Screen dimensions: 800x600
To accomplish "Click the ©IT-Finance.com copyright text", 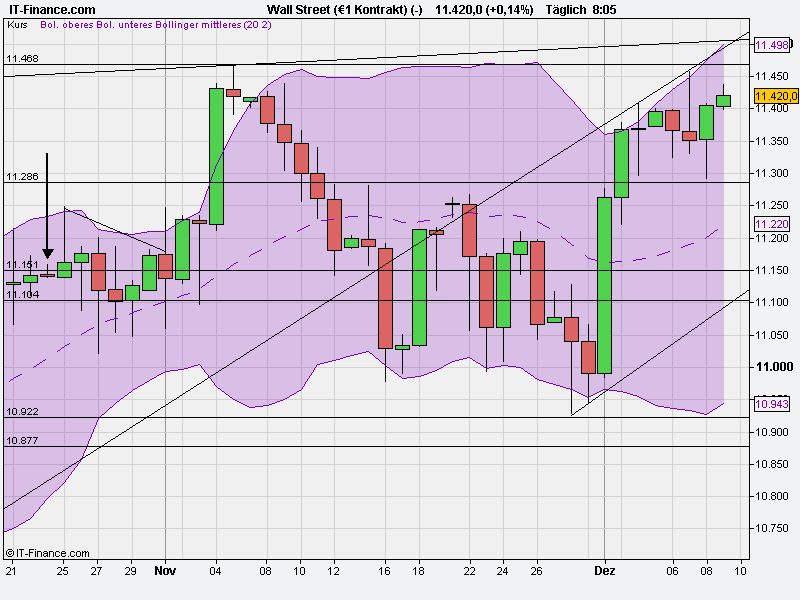I will pos(47,553).
